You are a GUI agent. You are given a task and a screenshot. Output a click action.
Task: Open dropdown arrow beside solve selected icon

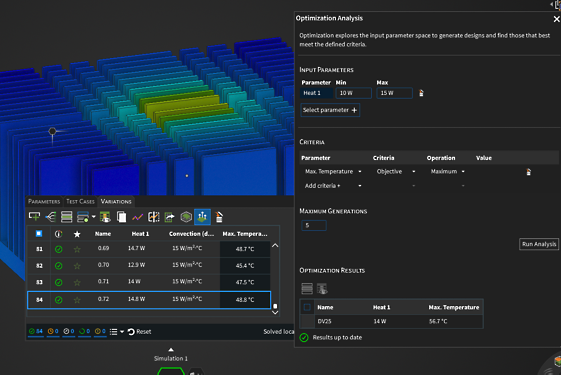pyautogui.click(x=93, y=217)
